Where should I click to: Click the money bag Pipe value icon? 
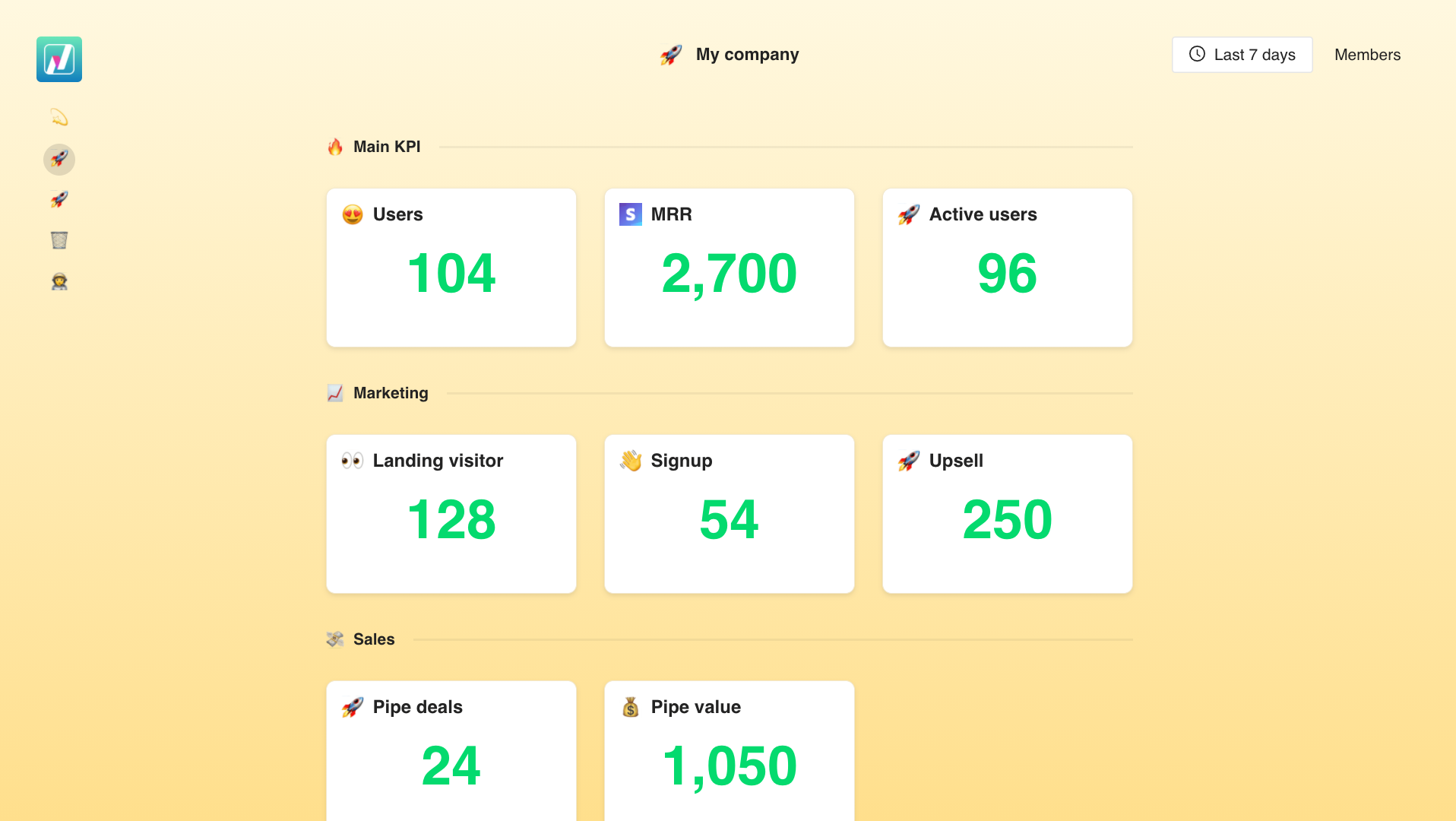(x=630, y=707)
